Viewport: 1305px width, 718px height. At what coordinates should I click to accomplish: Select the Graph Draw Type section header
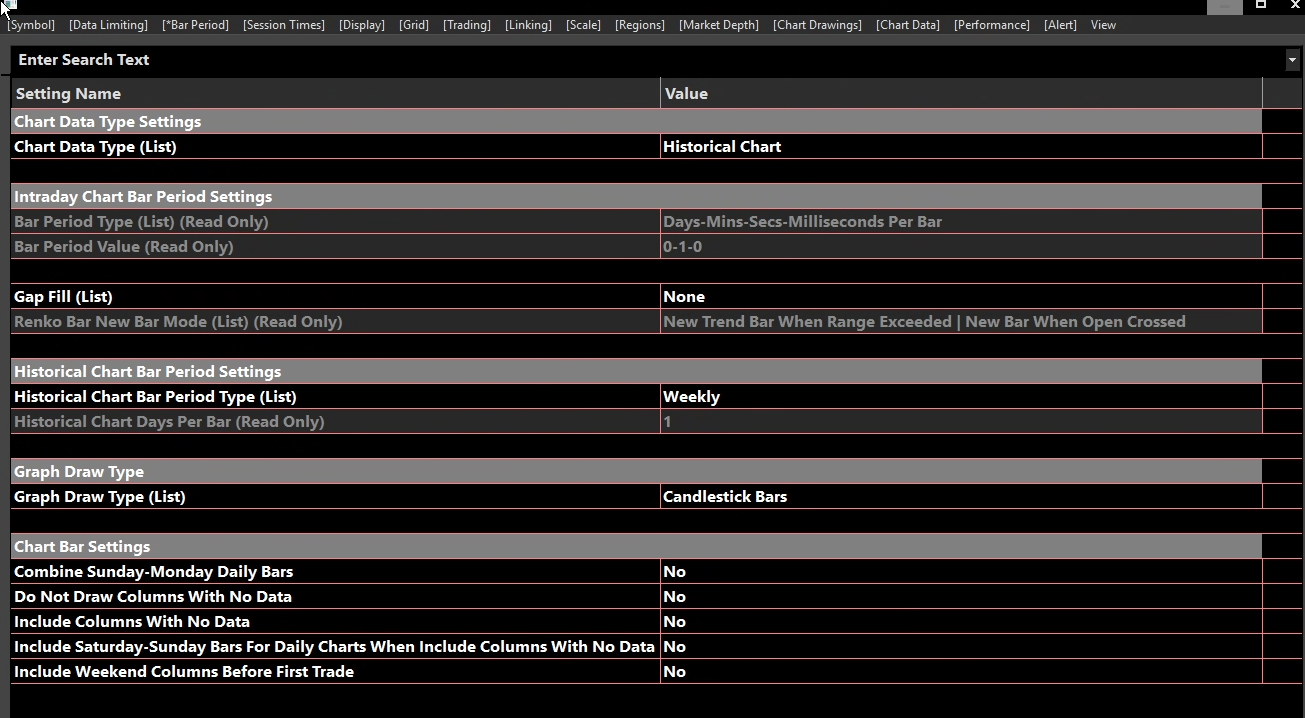[x=636, y=472]
